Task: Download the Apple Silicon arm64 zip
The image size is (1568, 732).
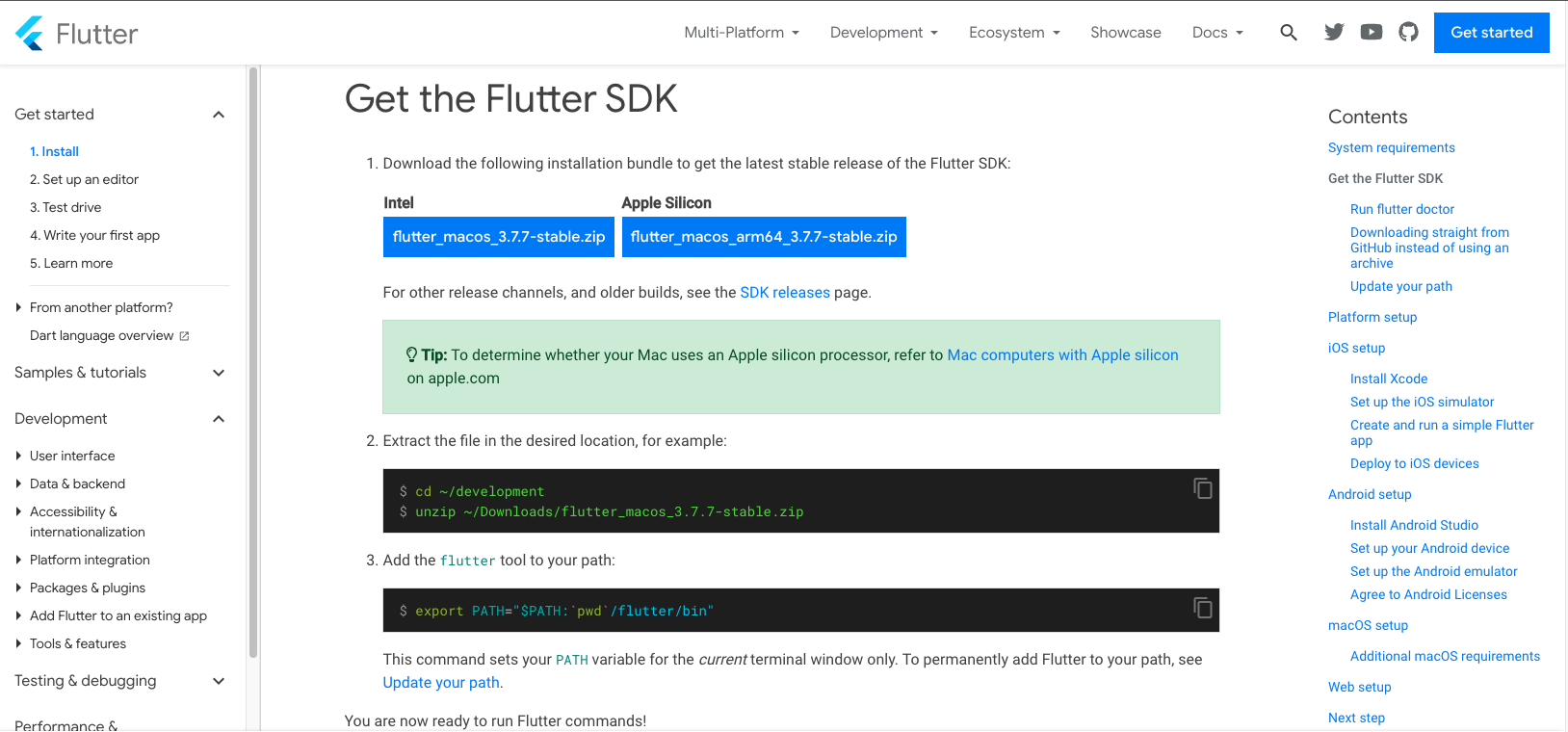Action: tap(764, 237)
